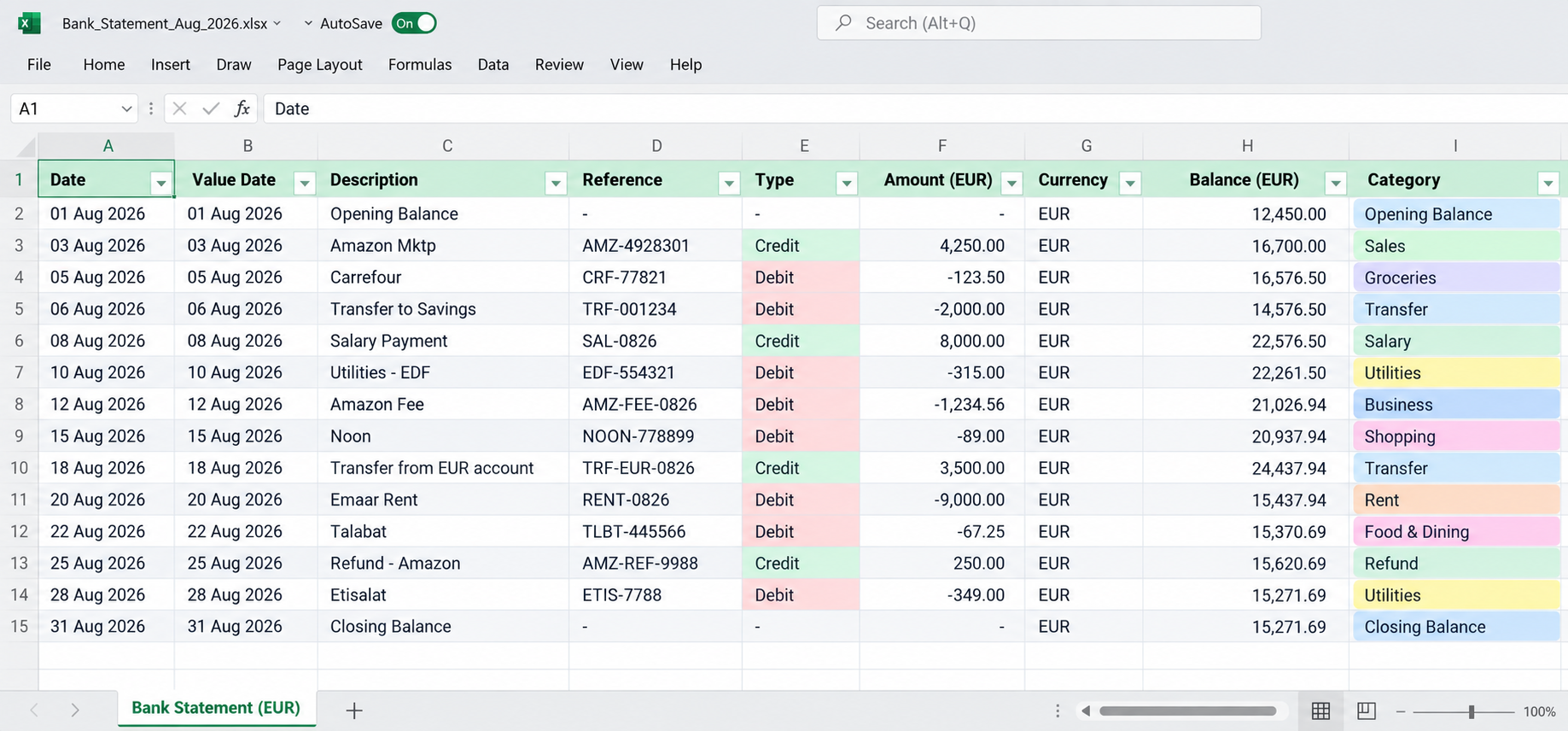Open the quick access chevron beside AutoSave
This screenshot has height=731, width=1568.
coord(308,23)
